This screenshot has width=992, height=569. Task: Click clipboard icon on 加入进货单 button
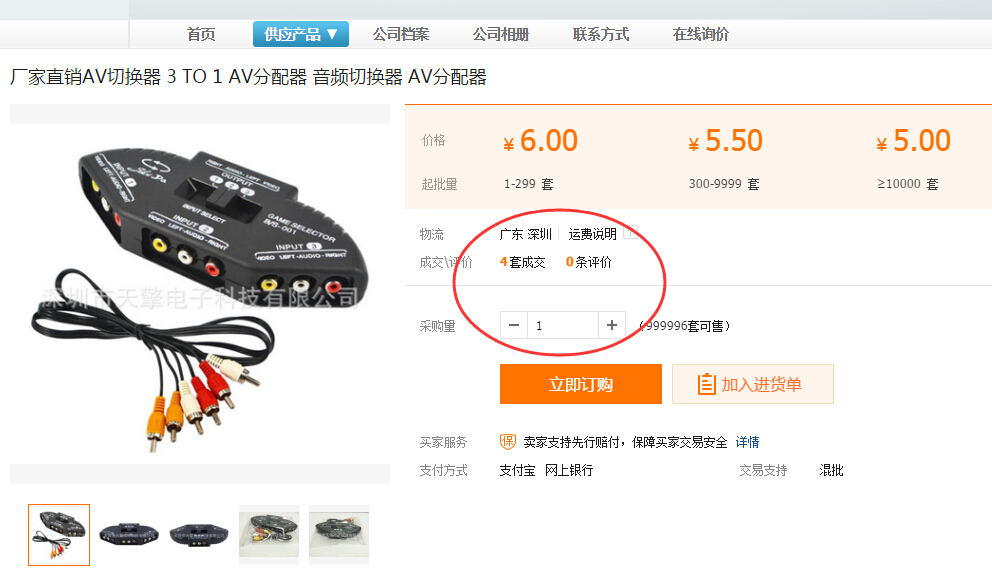pyautogui.click(x=706, y=384)
